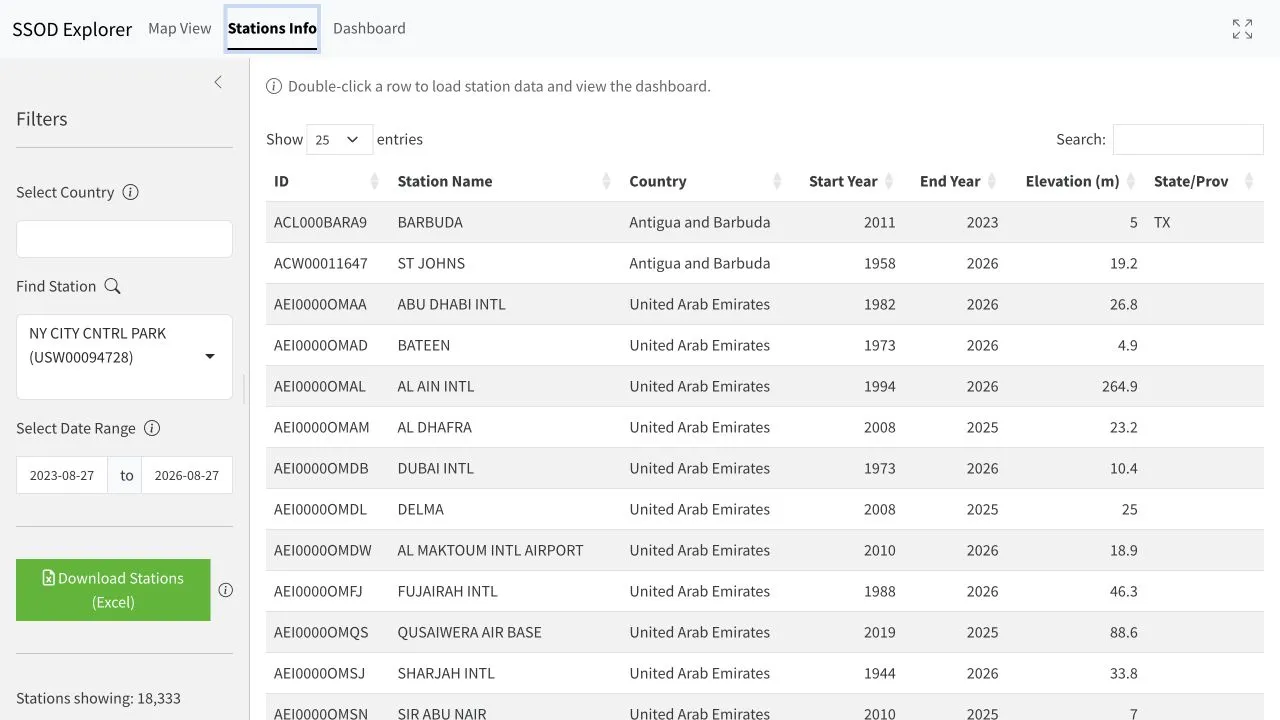1280x720 pixels.
Task: Click the ST JOHNS station row
Action: click(x=765, y=263)
